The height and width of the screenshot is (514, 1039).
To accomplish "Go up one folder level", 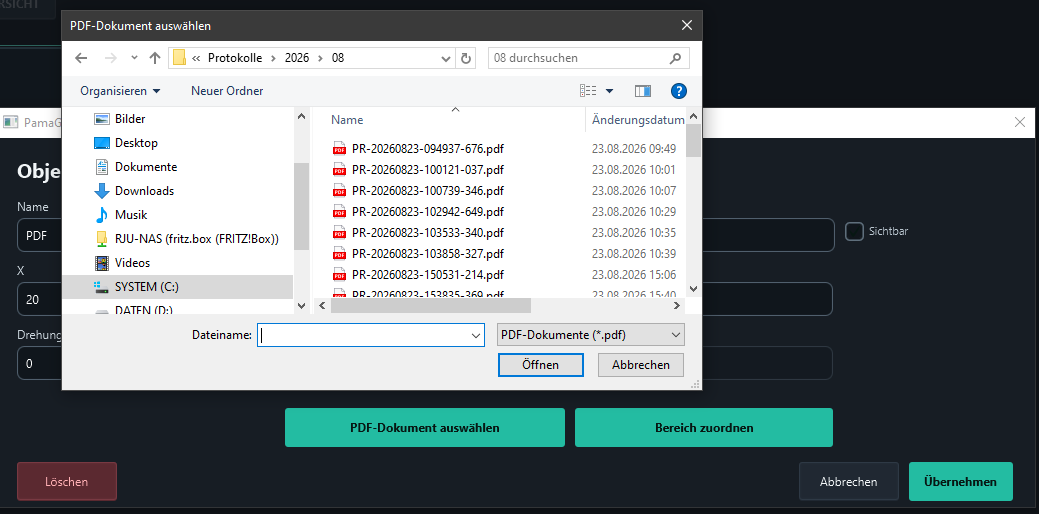I will pyautogui.click(x=155, y=58).
